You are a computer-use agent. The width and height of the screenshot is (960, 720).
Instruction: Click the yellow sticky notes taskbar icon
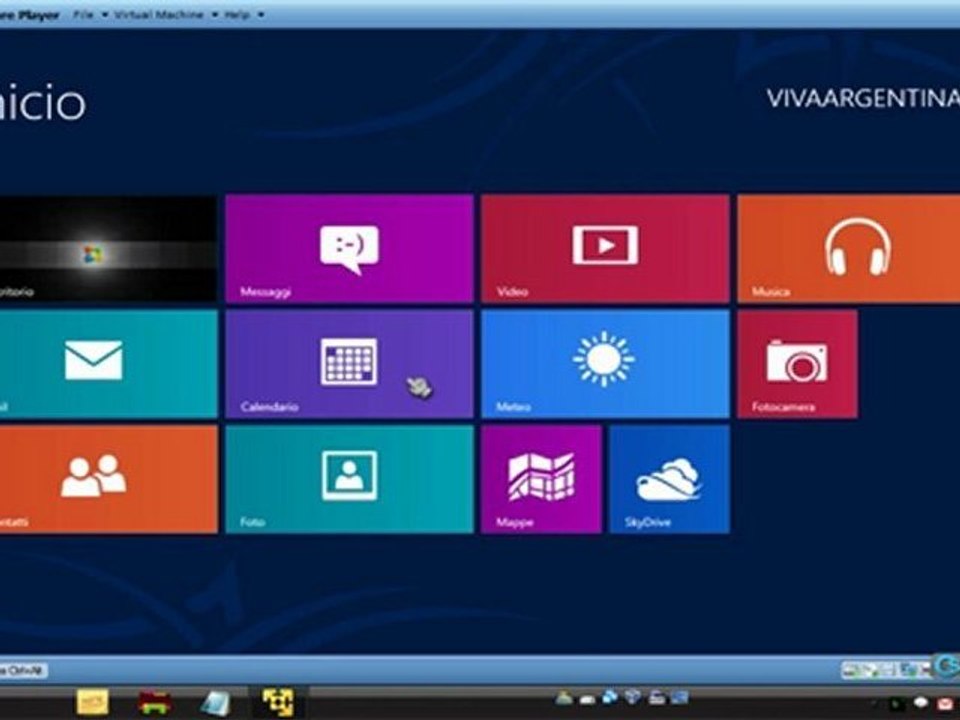(x=92, y=702)
